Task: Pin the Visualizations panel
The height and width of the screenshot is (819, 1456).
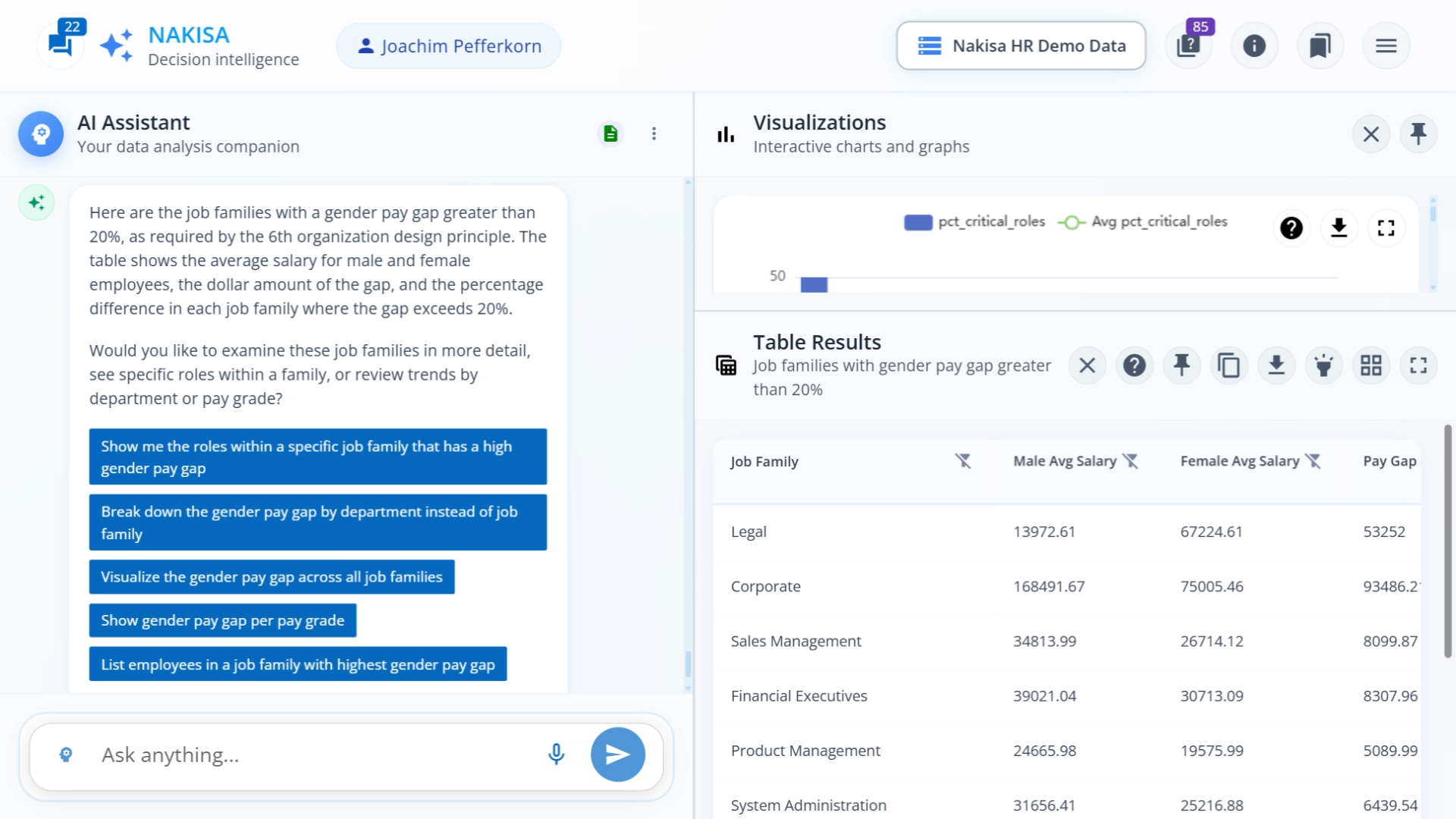Action: tap(1418, 133)
